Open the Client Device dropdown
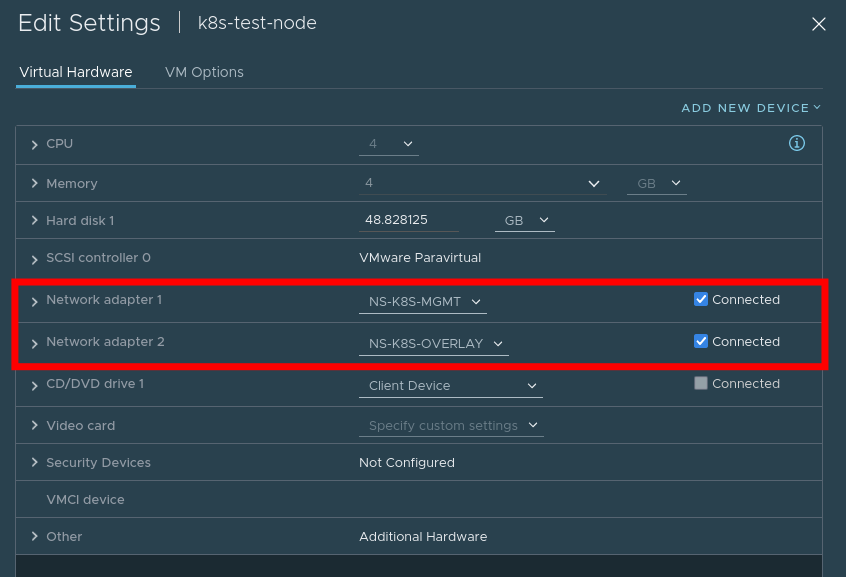Screen dimensions: 846x577 tap(451, 386)
